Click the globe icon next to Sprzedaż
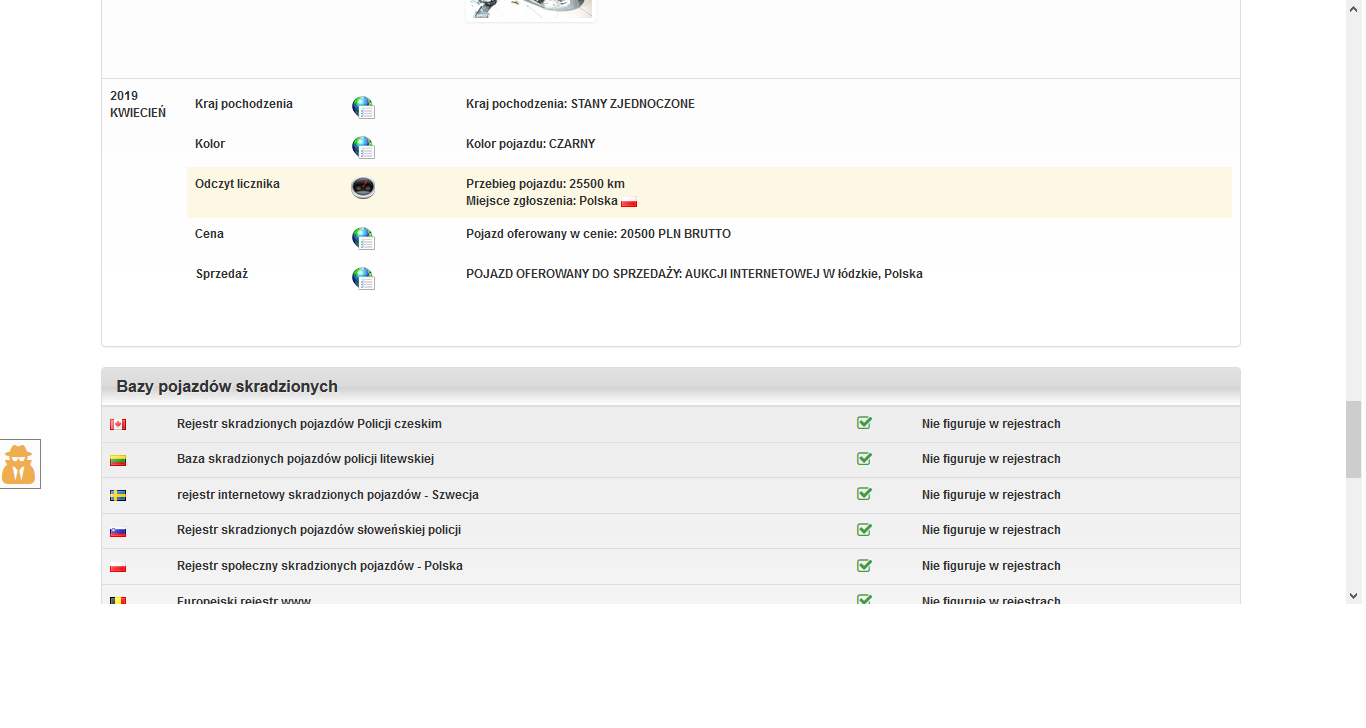The height and width of the screenshot is (728, 1366). click(x=363, y=278)
